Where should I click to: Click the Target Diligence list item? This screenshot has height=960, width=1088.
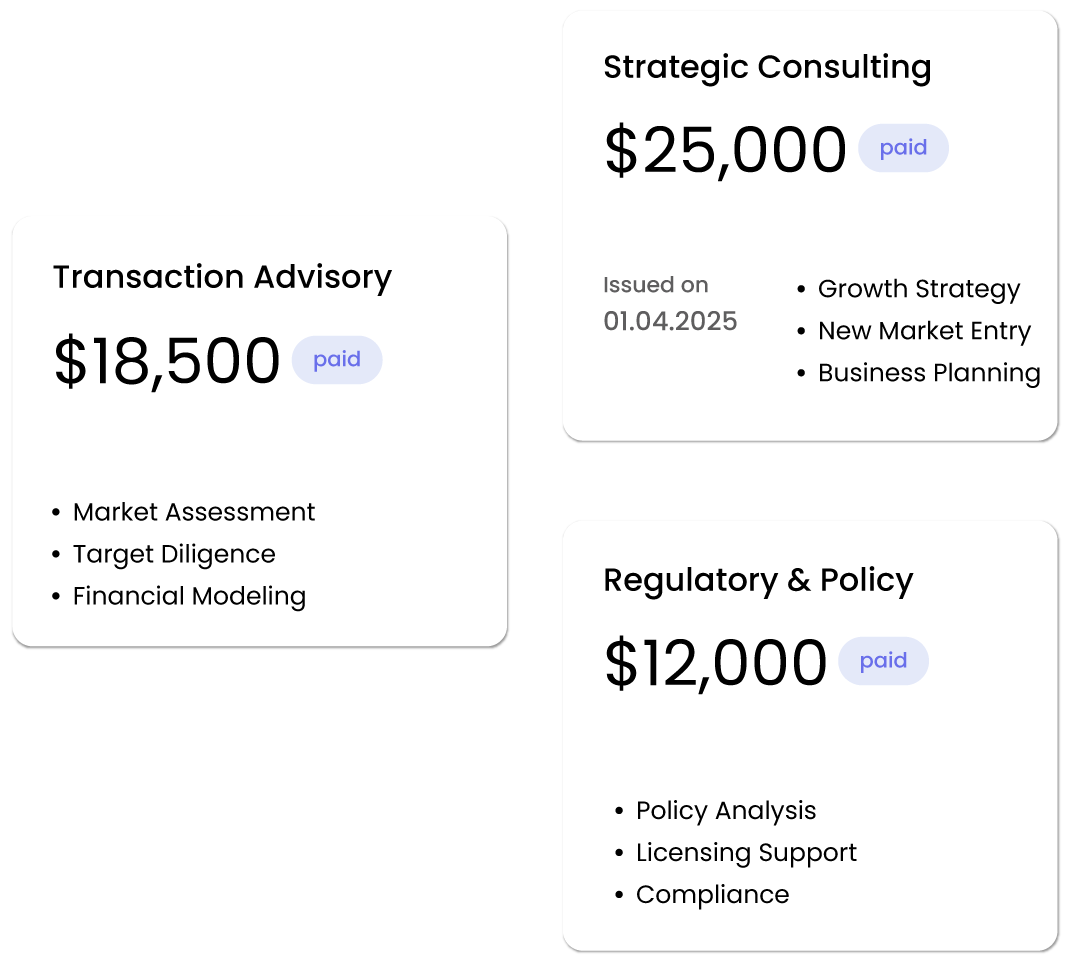[174, 554]
